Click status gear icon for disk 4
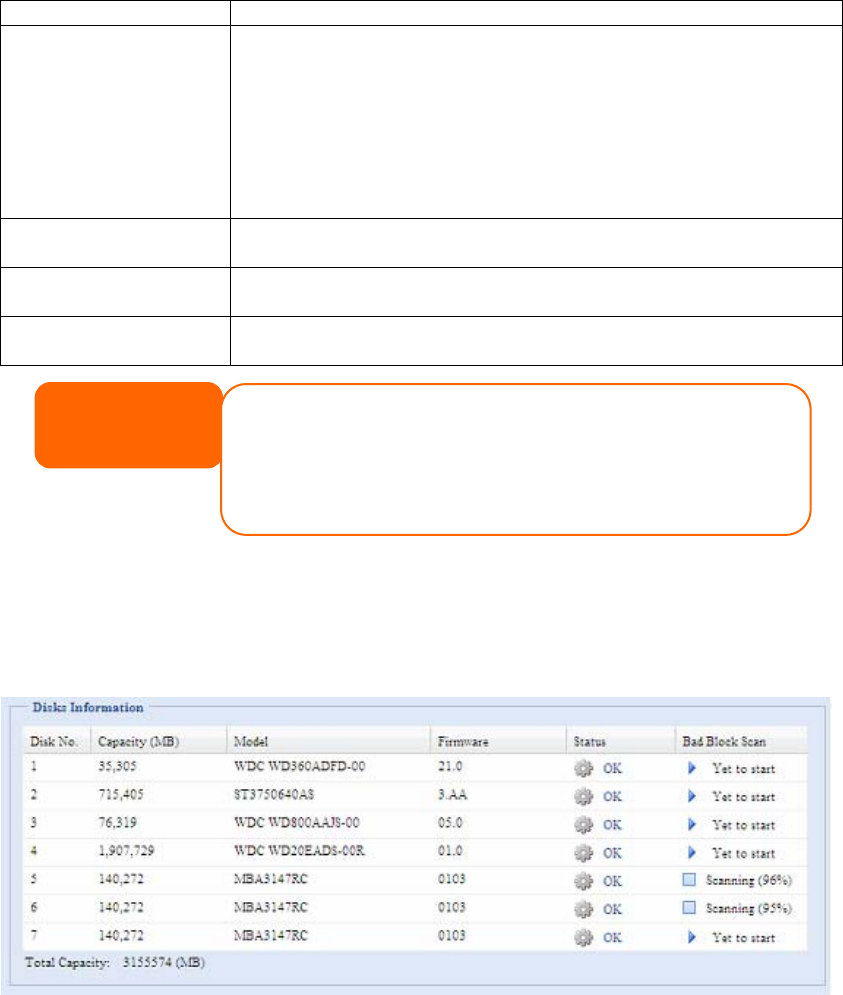 pyautogui.click(x=583, y=853)
